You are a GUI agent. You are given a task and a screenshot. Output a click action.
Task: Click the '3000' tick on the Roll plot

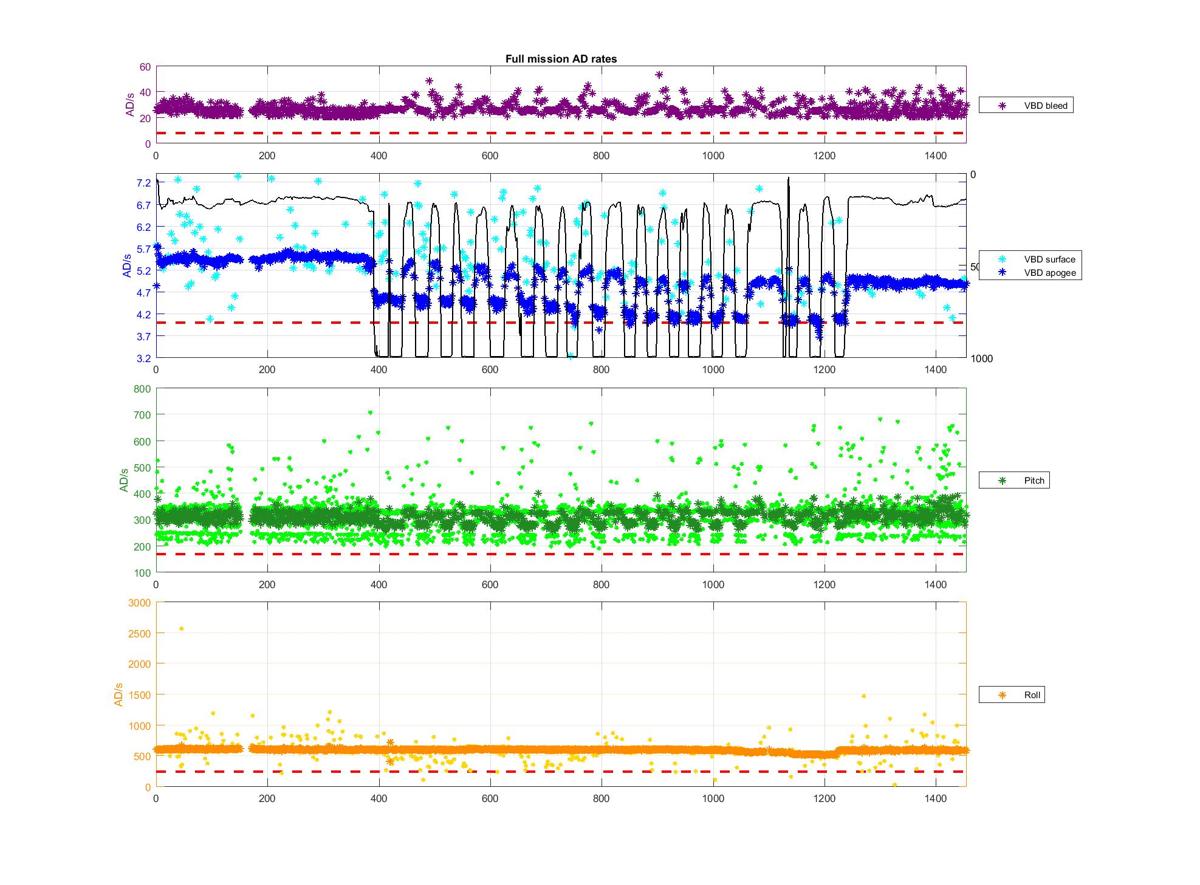(x=139, y=602)
